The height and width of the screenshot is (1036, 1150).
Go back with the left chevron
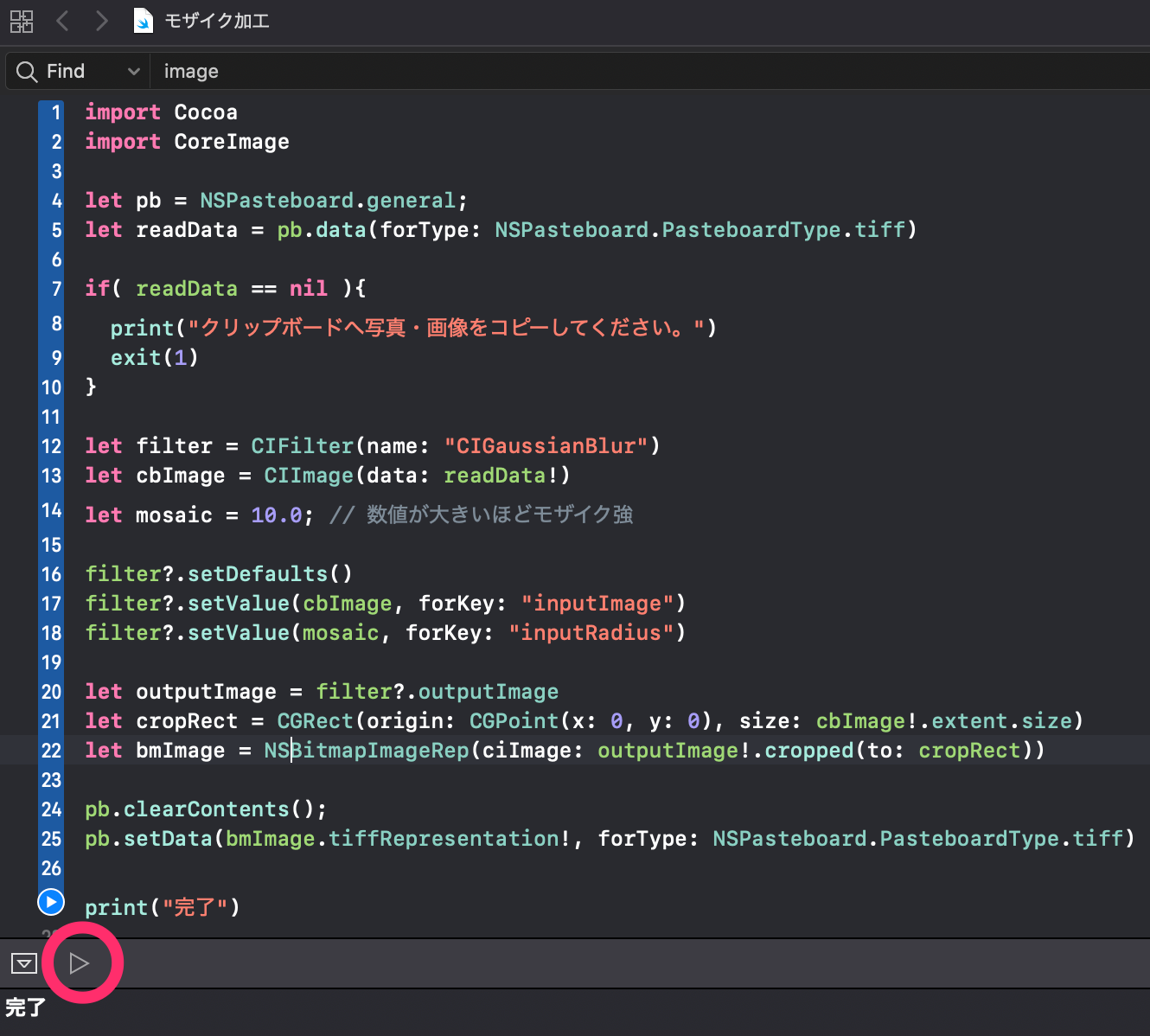(x=62, y=21)
